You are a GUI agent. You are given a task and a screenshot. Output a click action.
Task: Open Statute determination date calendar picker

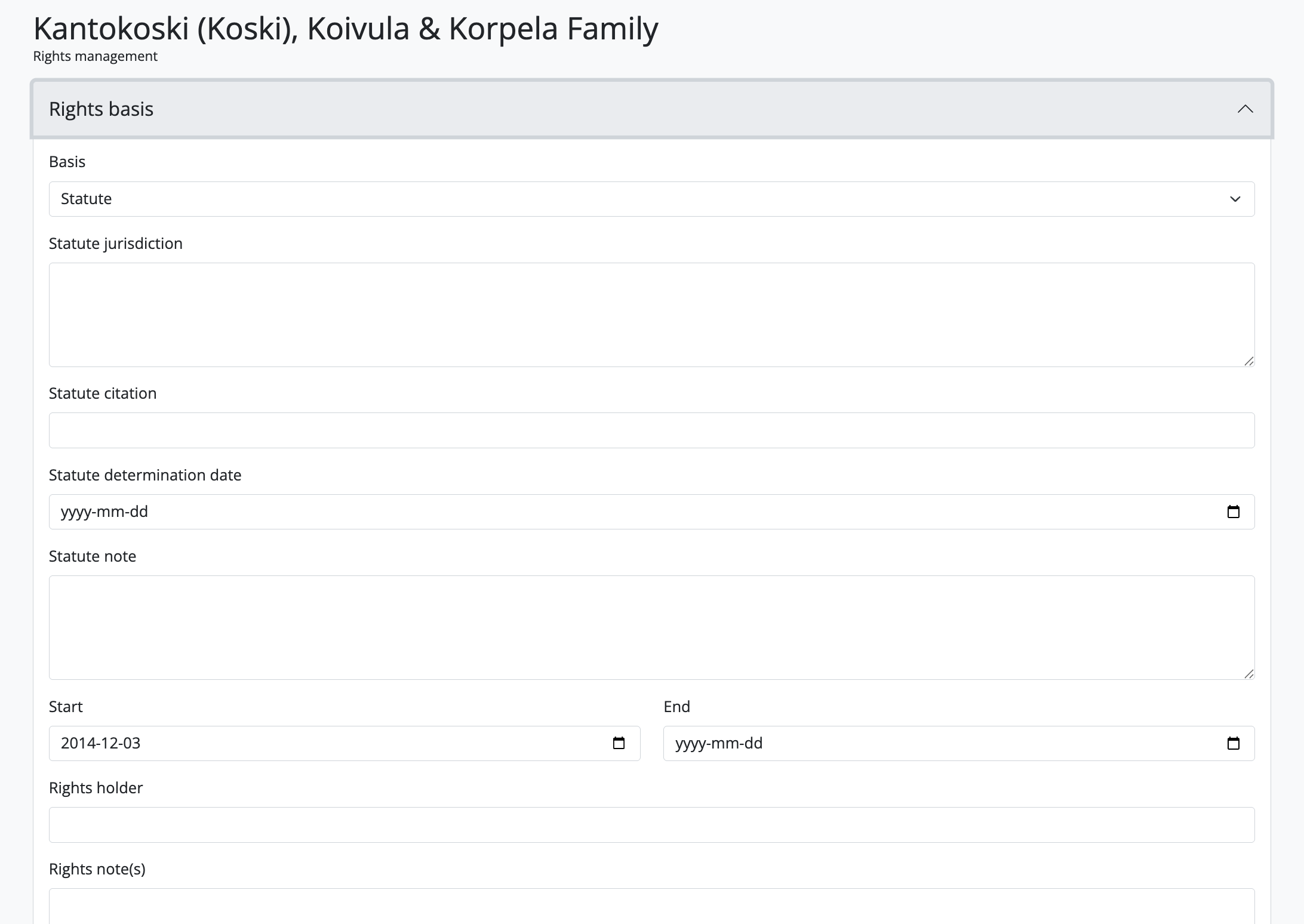tap(1233, 512)
